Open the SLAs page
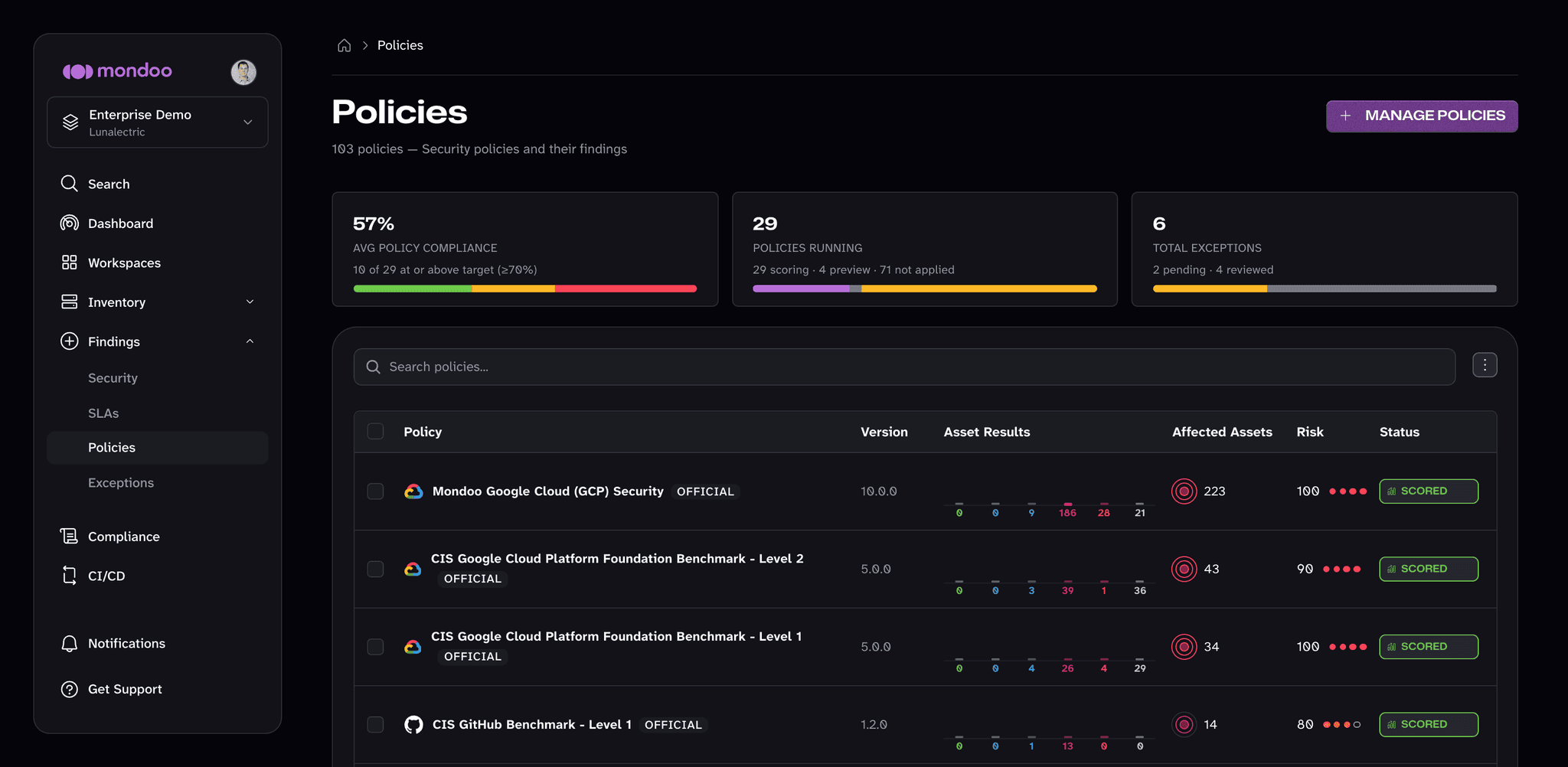The width and height of the screenshot is (1568, 767). (x=103, y=413)
